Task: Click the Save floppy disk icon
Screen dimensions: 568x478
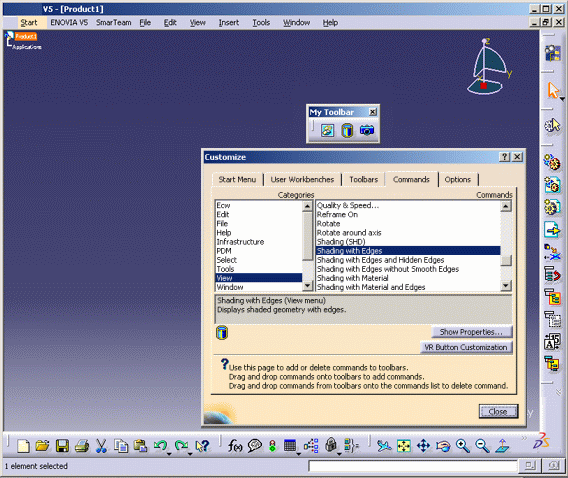Action: point(62,446)
